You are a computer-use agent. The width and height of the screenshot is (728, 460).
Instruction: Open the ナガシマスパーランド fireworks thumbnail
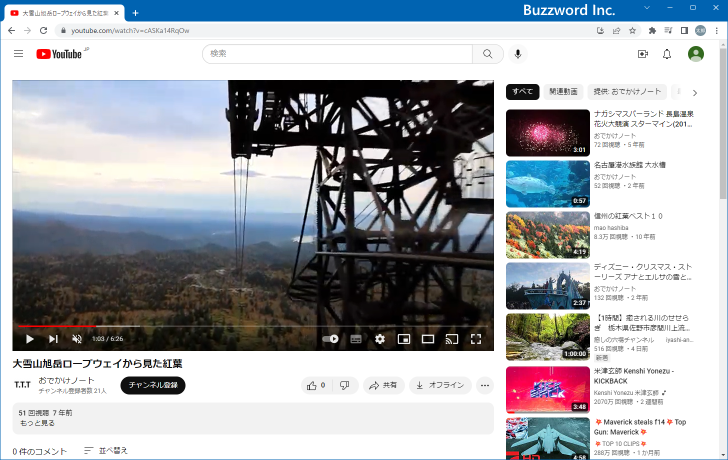(548, 133)
